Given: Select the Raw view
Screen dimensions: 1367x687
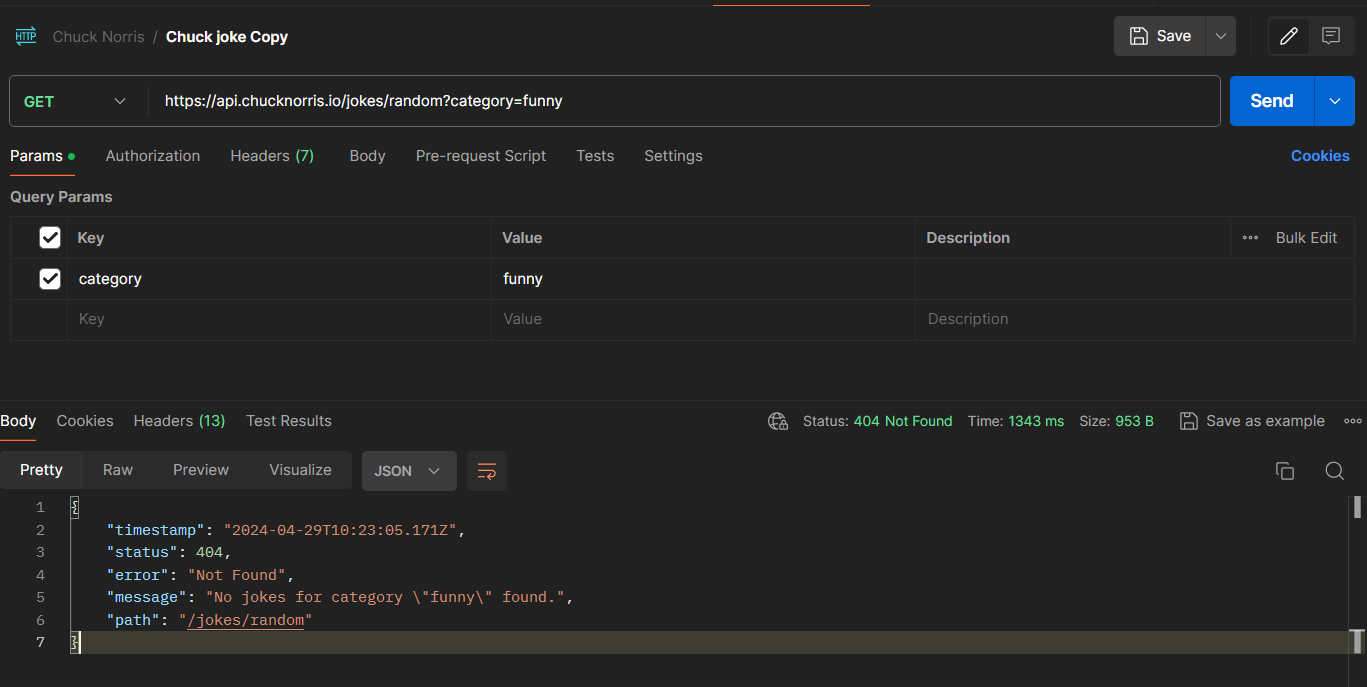Looking at the screenshot, I should coord(118,470).
